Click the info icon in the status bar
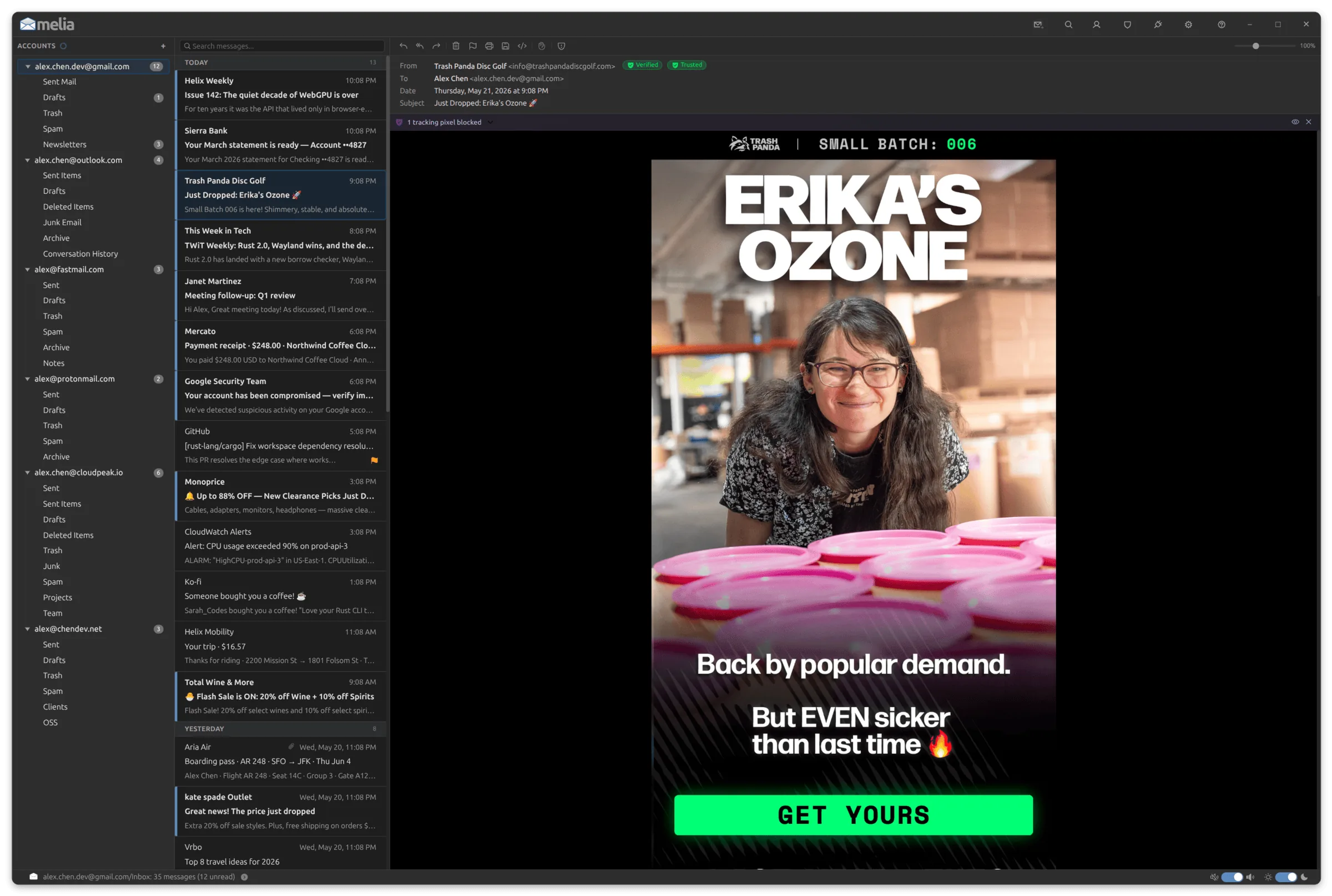The height and width of the screenshot is (896, 1332). [244, 877]
